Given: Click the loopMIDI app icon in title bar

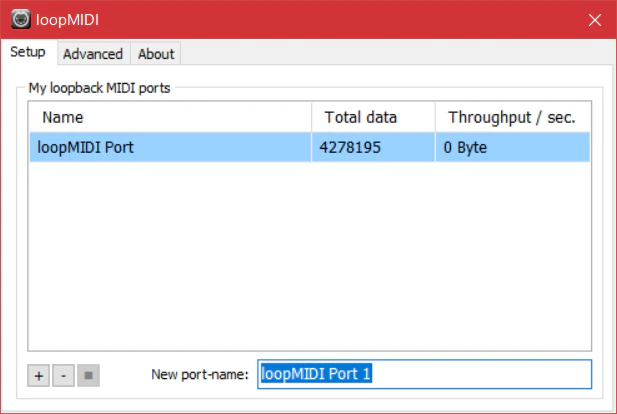Looking at the screenshot, I should (x=20, y=19).
